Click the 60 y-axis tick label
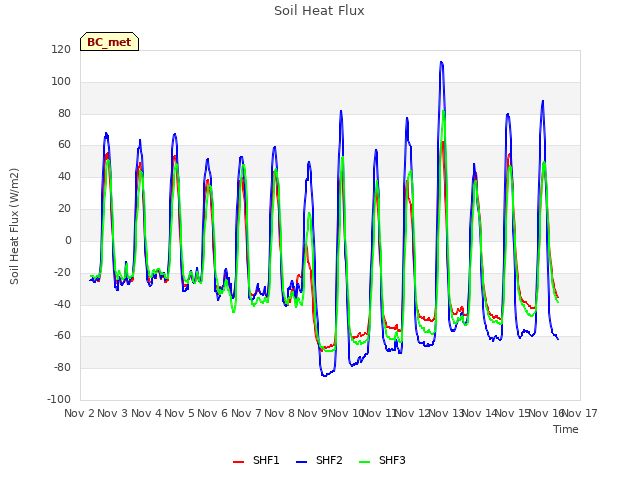Screen dimensions: 640x480 64,145
